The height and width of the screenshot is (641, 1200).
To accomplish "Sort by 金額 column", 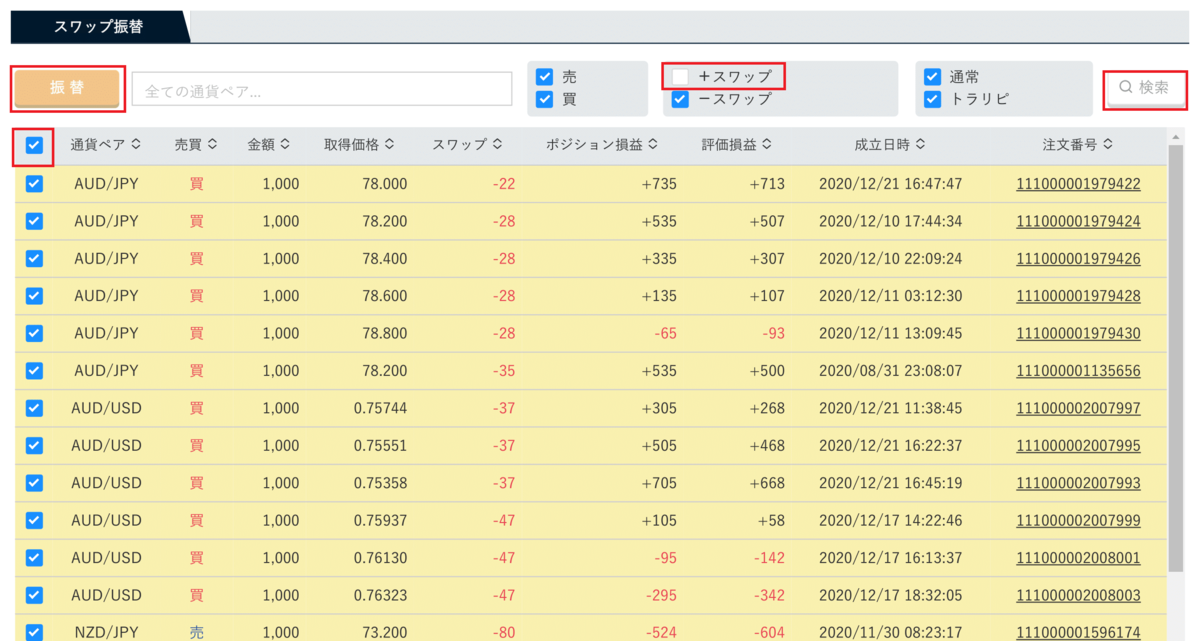I will pos(269,145).
